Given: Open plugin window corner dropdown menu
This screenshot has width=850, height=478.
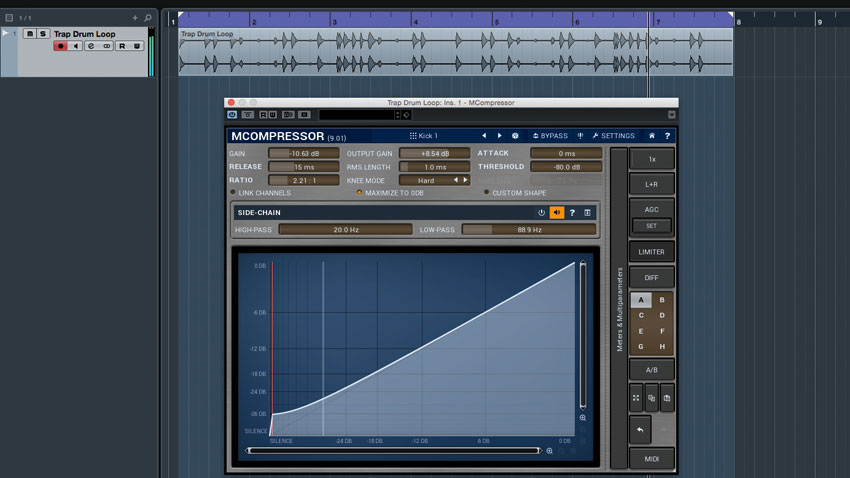Looking at the screenshot, I should [x=672, y=115].
